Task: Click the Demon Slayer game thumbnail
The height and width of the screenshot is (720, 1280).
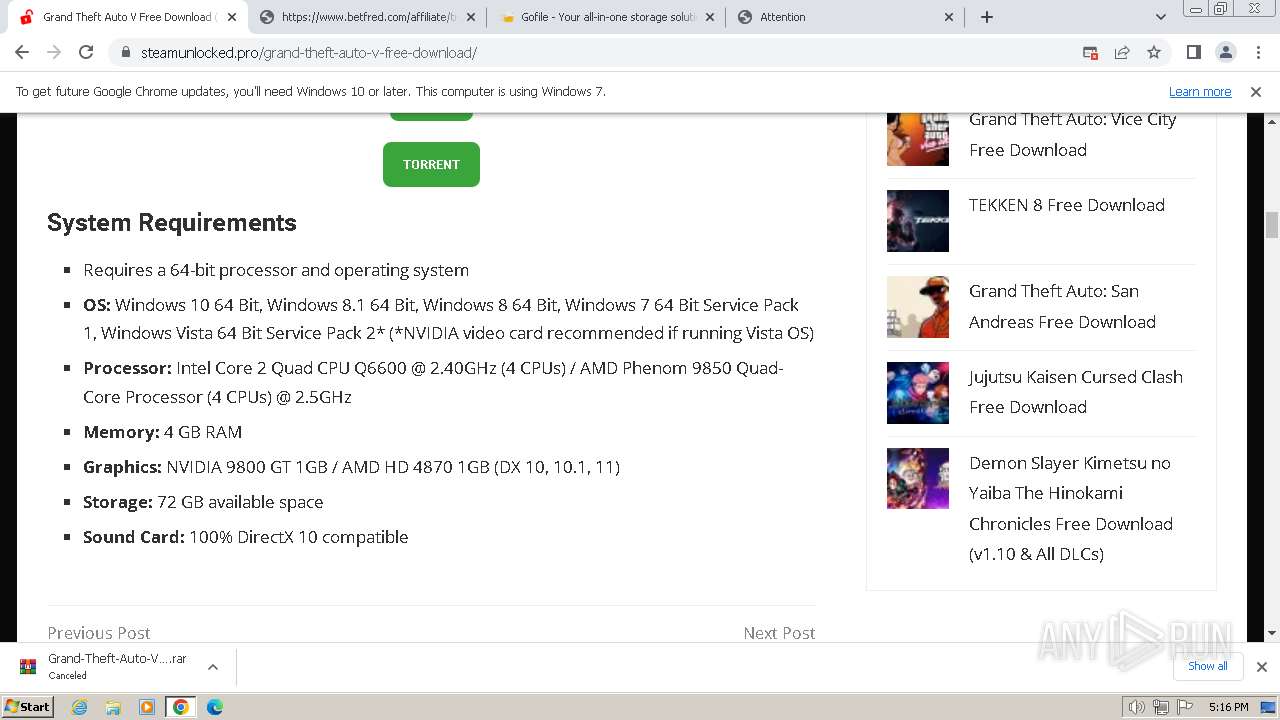Action: point(918,479)
